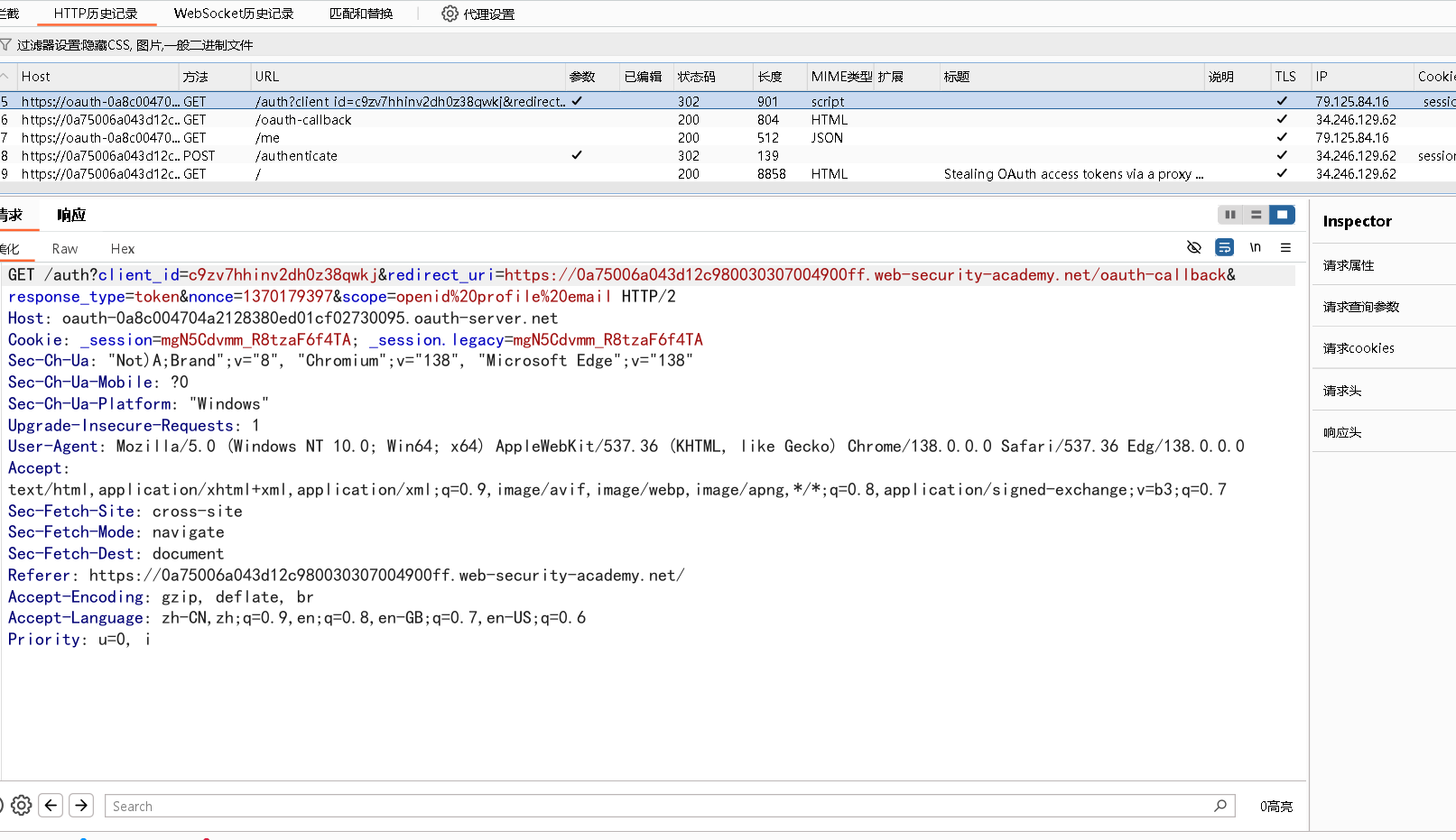Open the hamburger menu in request editor
Image resolution: width=1456 pixels, height=840 pixels.
[1285, 246]
